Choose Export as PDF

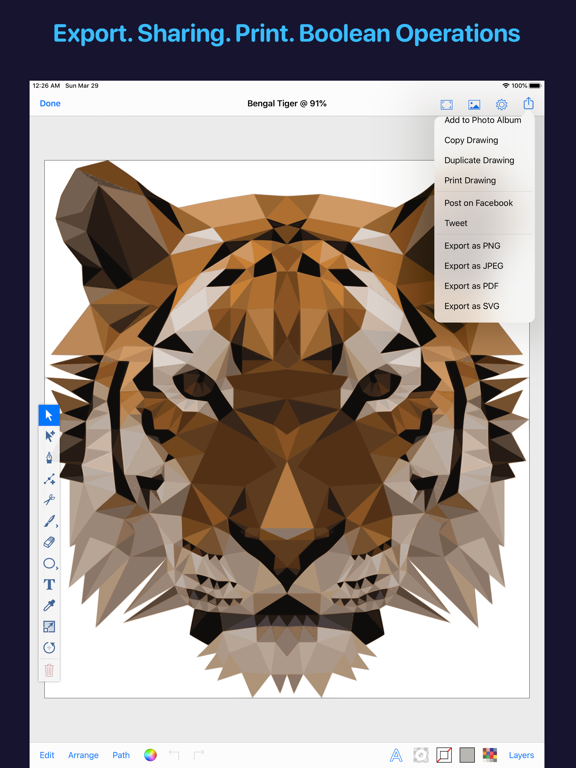pyautogui.click(x=471, y=286)
